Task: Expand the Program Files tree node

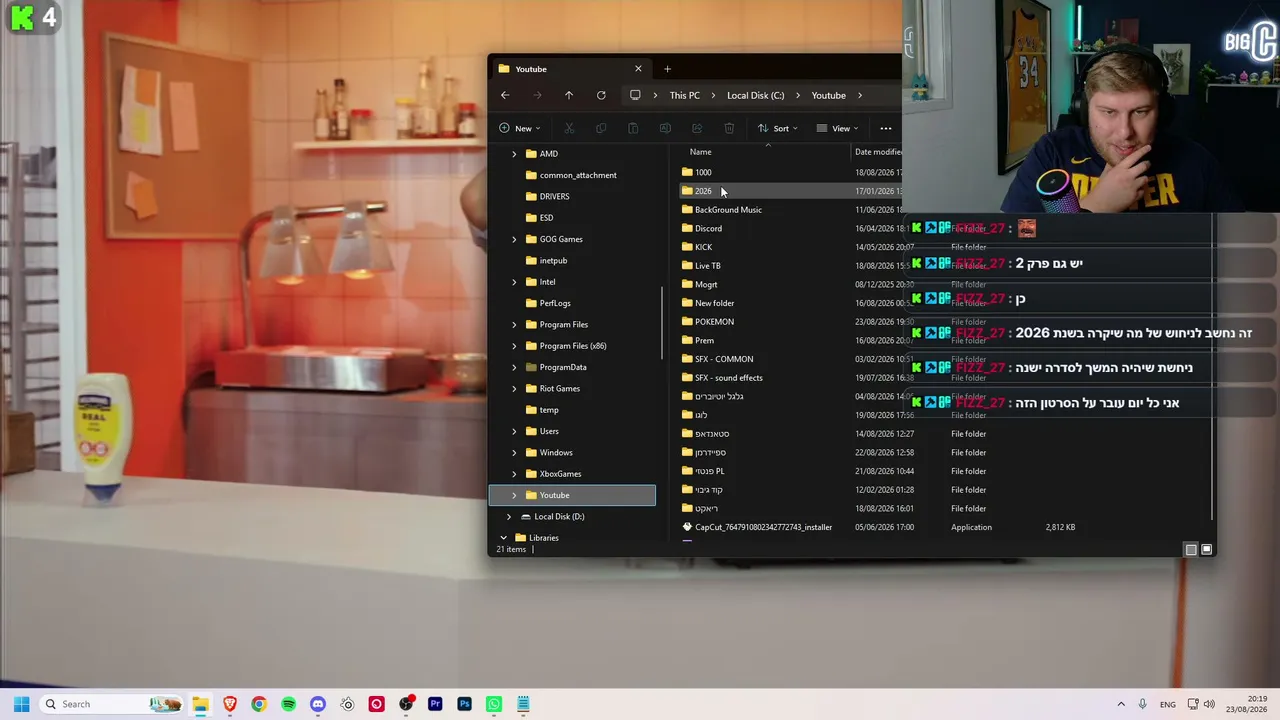Action: pos(514,325)
